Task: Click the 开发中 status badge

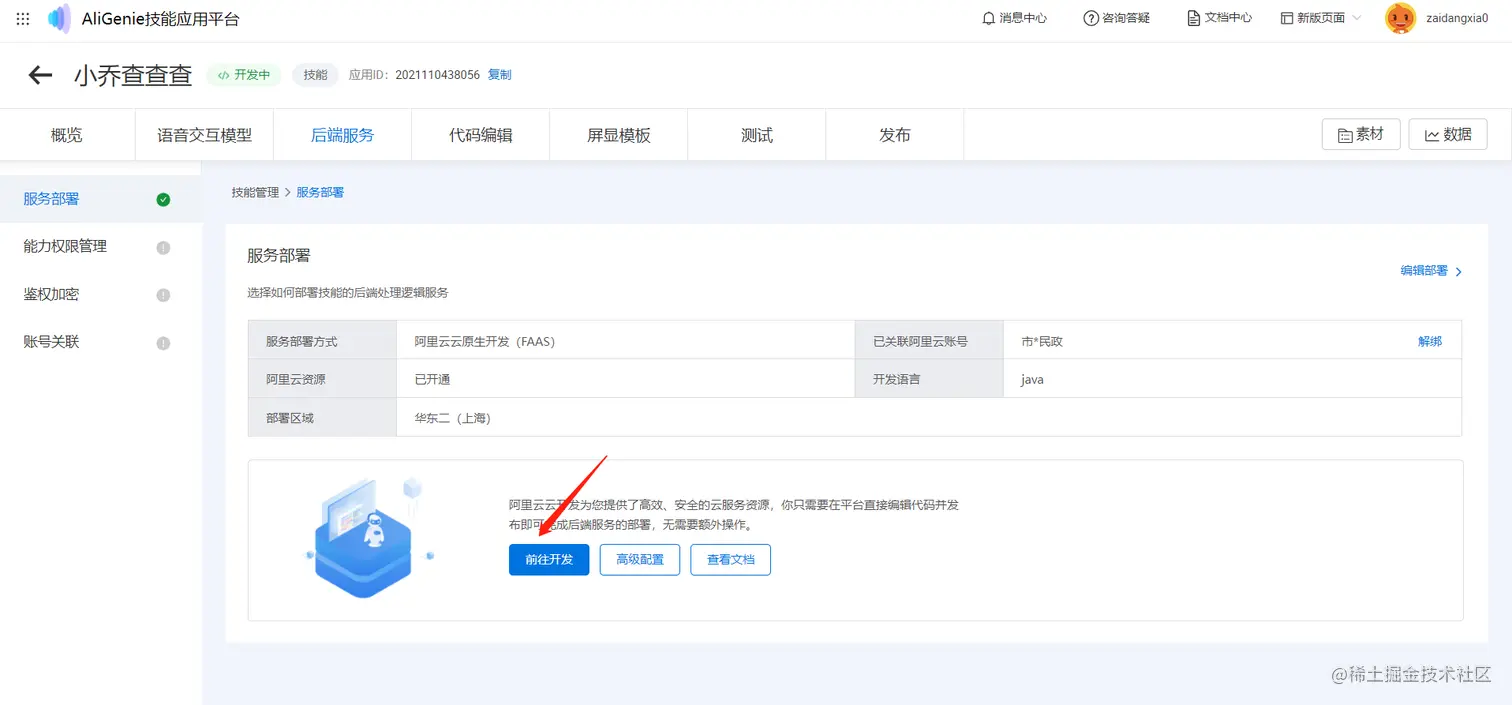Action: coord(244,75)
